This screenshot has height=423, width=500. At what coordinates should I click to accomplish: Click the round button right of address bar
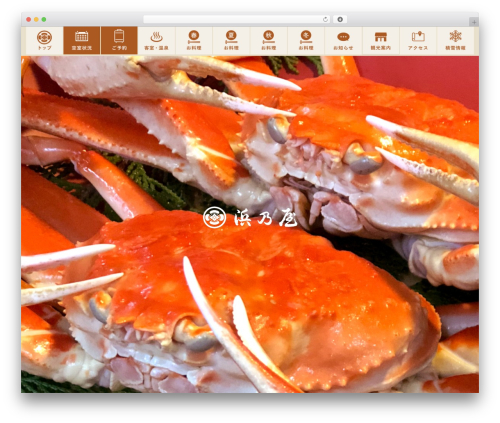pos(340,19)
